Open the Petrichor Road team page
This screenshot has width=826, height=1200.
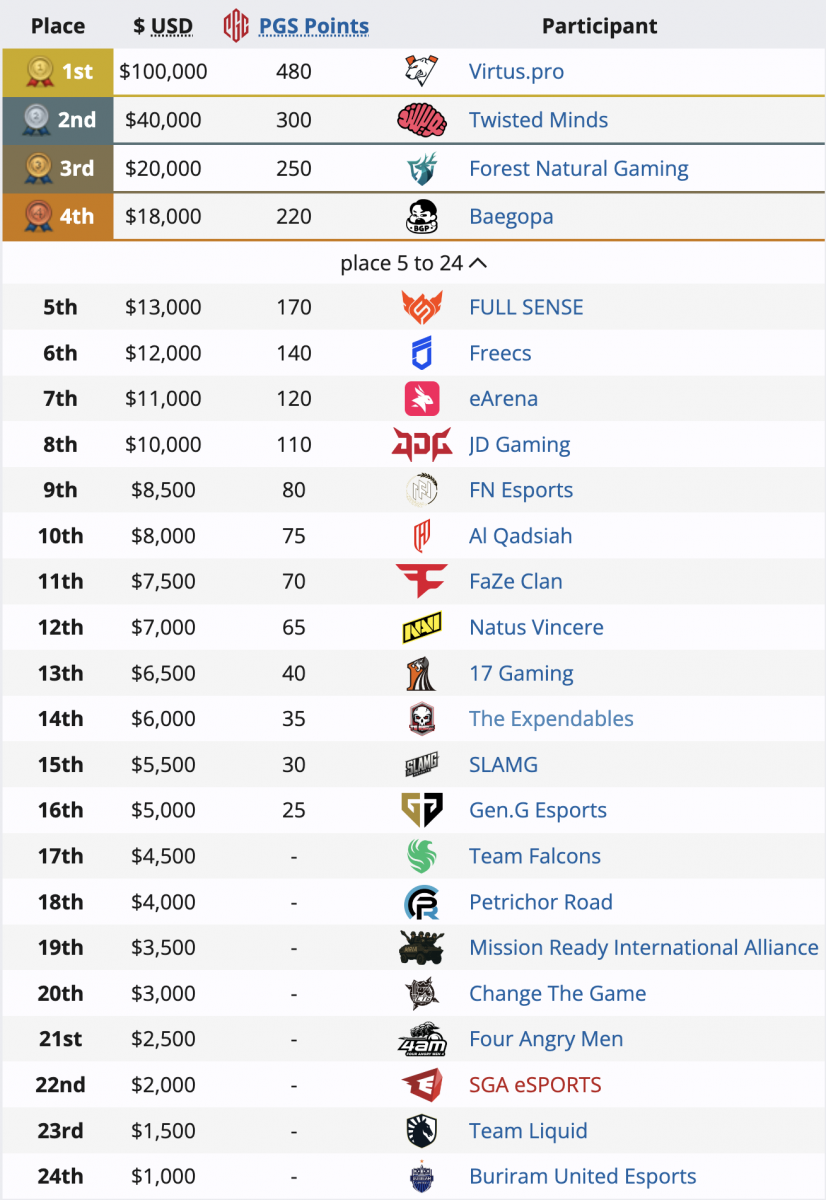pos(540,902)
